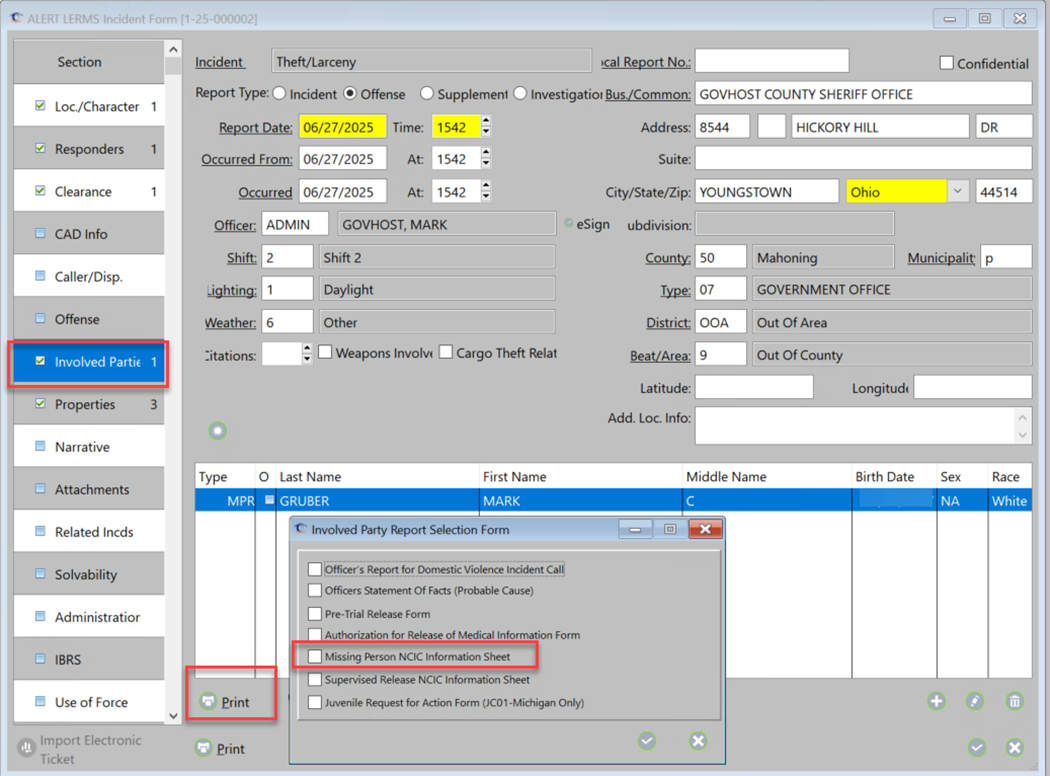Switch to the Properties section
Image resolution: width=1050 pixels, height=776 pixels.
[x=85, y=404]
